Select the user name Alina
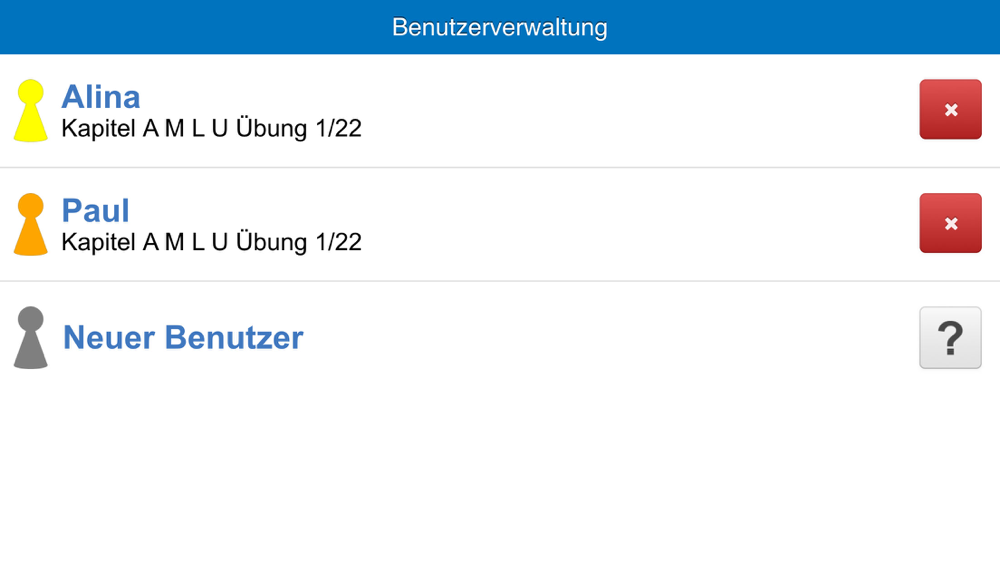1000x563 pixels. 101,97
